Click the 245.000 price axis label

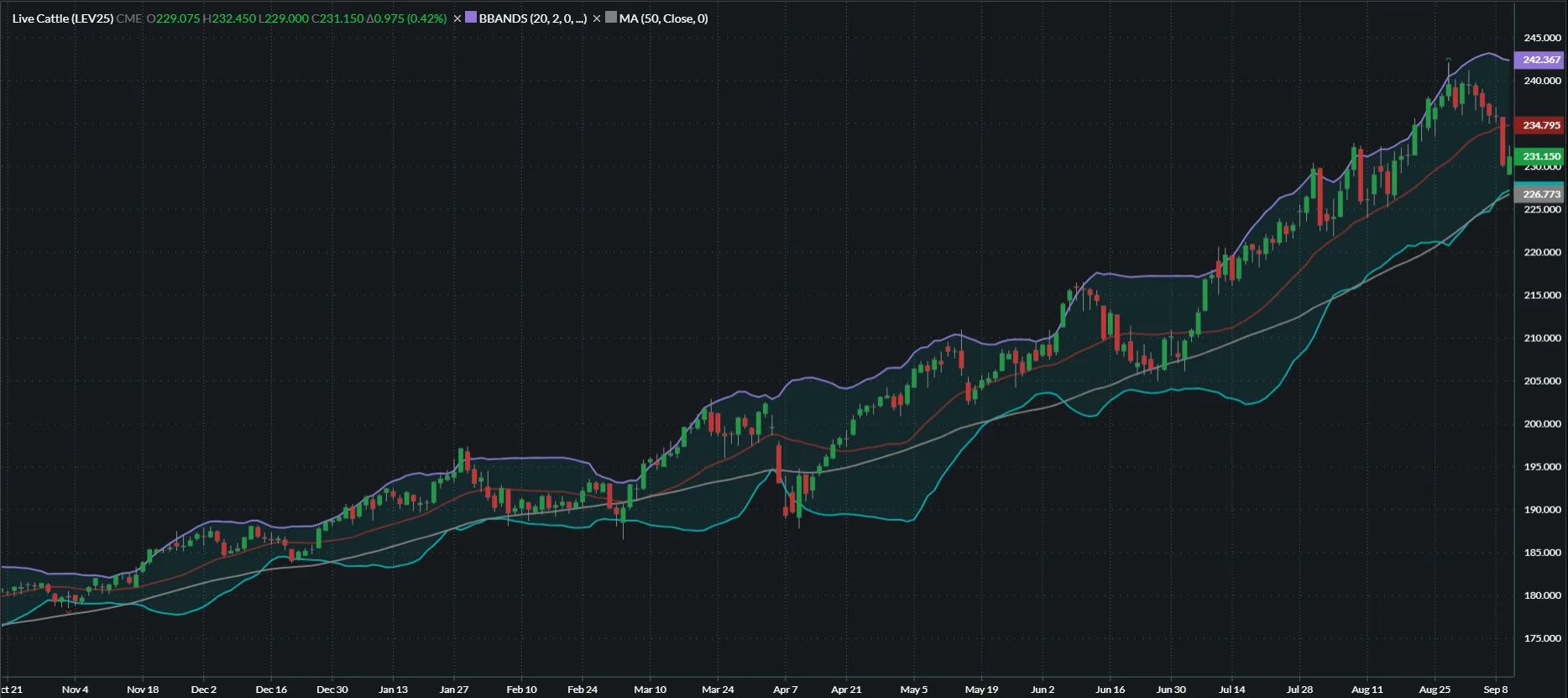coord(1542,38)
